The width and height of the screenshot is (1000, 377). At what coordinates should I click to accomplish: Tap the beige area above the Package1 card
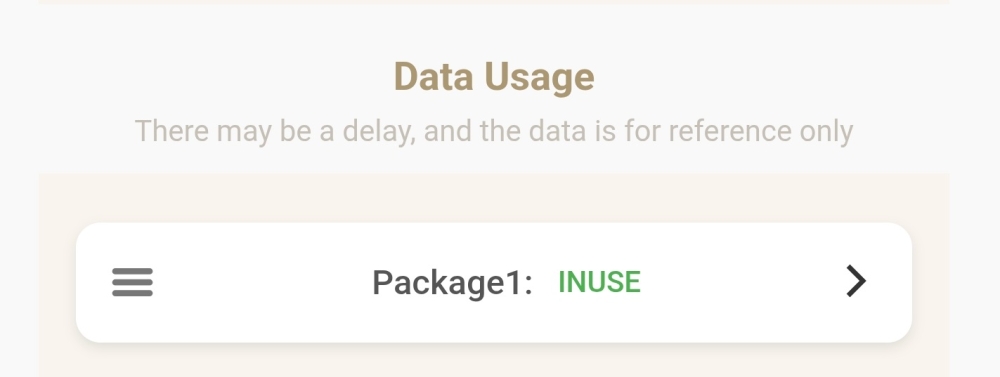494,198
